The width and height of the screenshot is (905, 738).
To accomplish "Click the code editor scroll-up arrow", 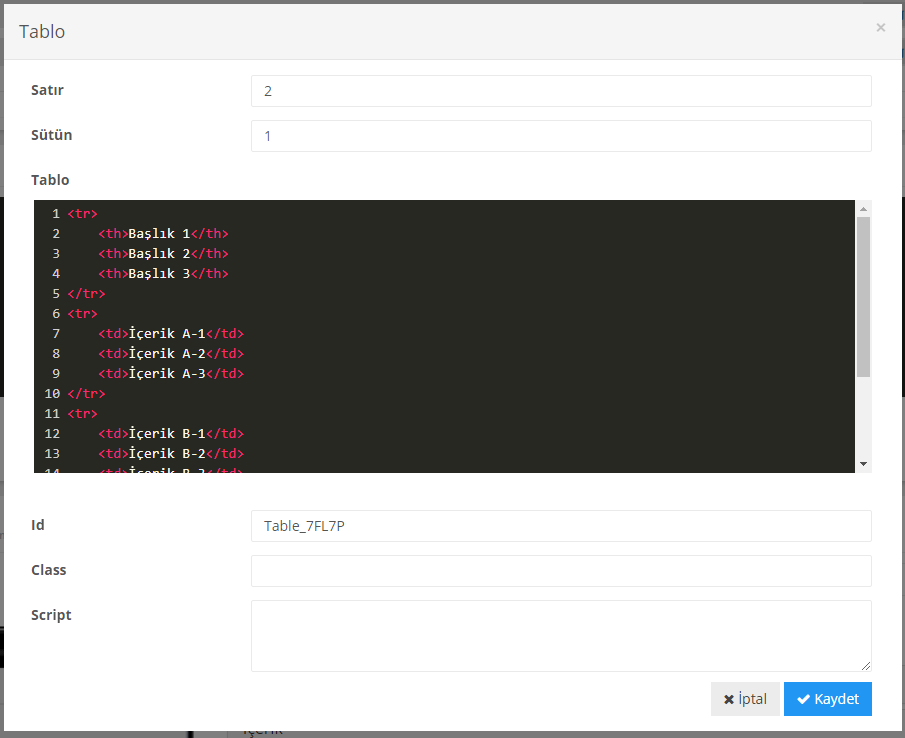I will [x=864, y=208].
